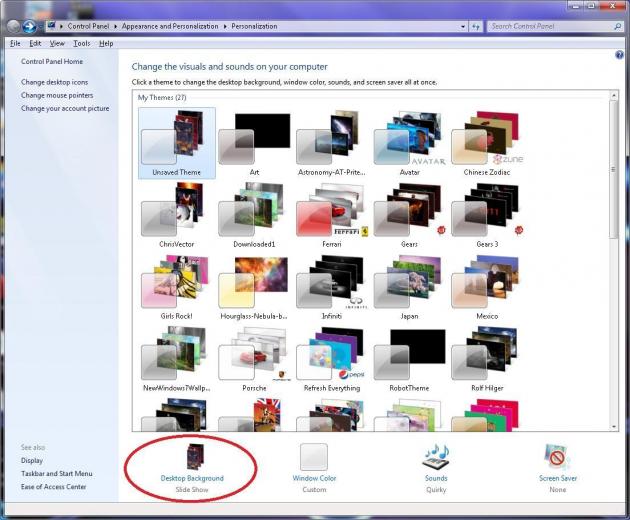Click the My Themes (27) group header
630x520 pixels.
[x=162, y=98]
